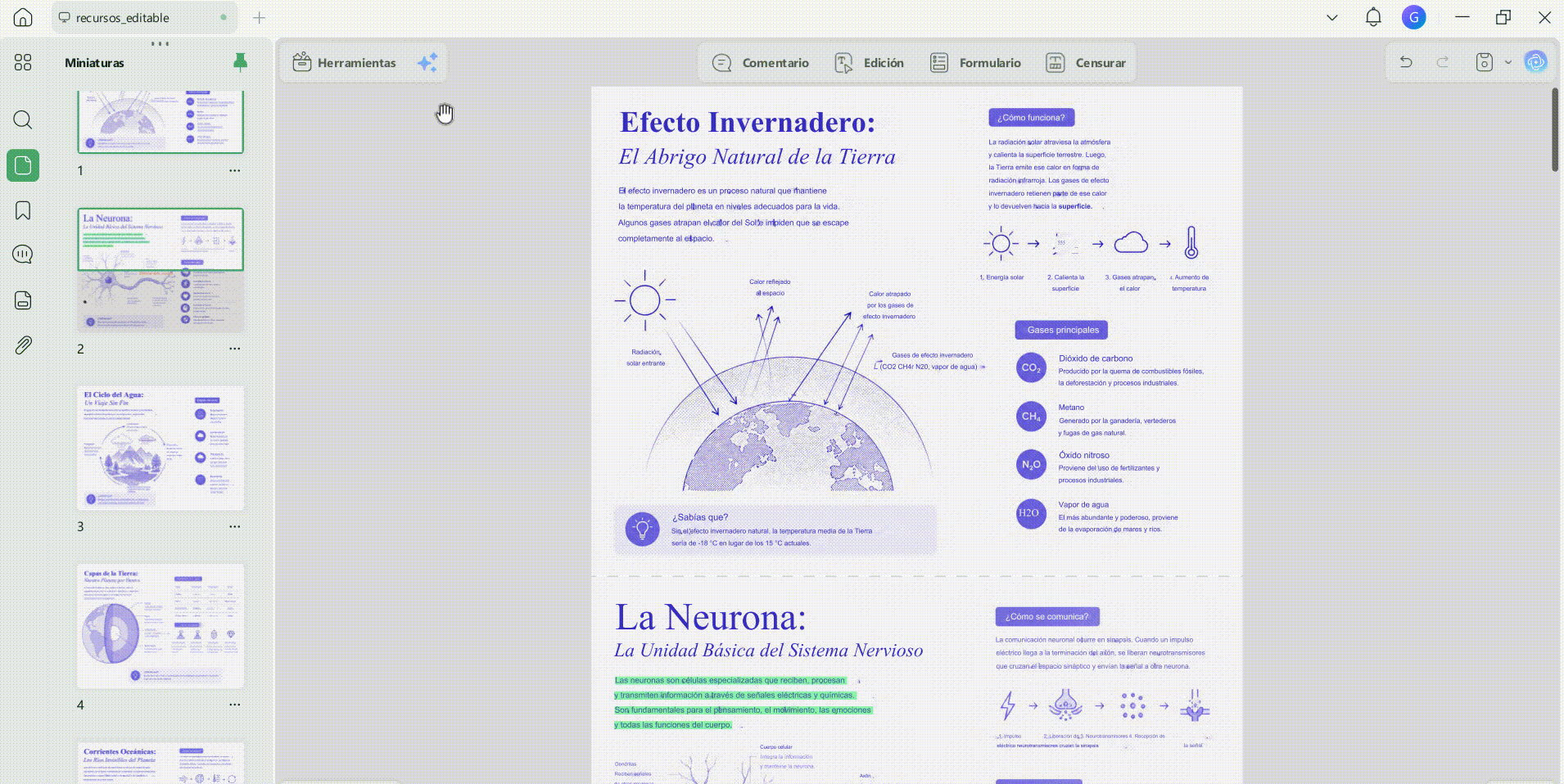Go to the home screen icon
1564x784 pixels.
coord(23,17)
